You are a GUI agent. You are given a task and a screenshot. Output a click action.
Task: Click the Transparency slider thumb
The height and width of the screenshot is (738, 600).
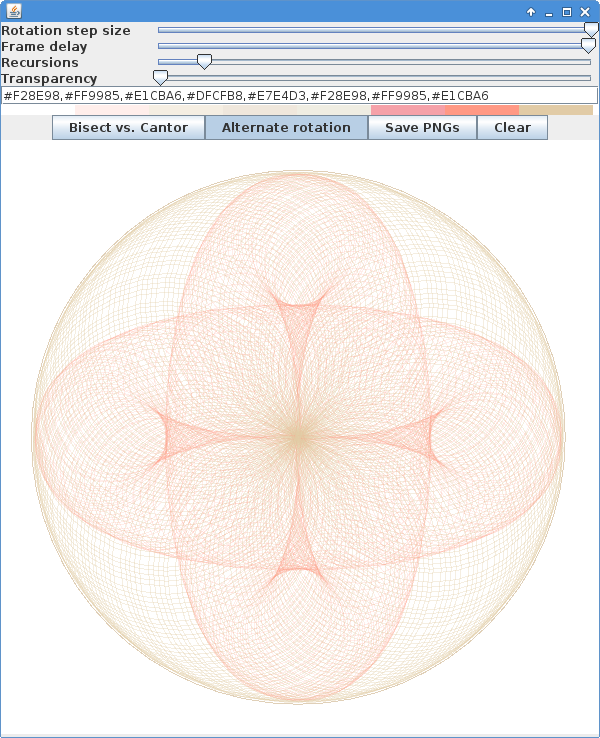[x=160, y=78]
